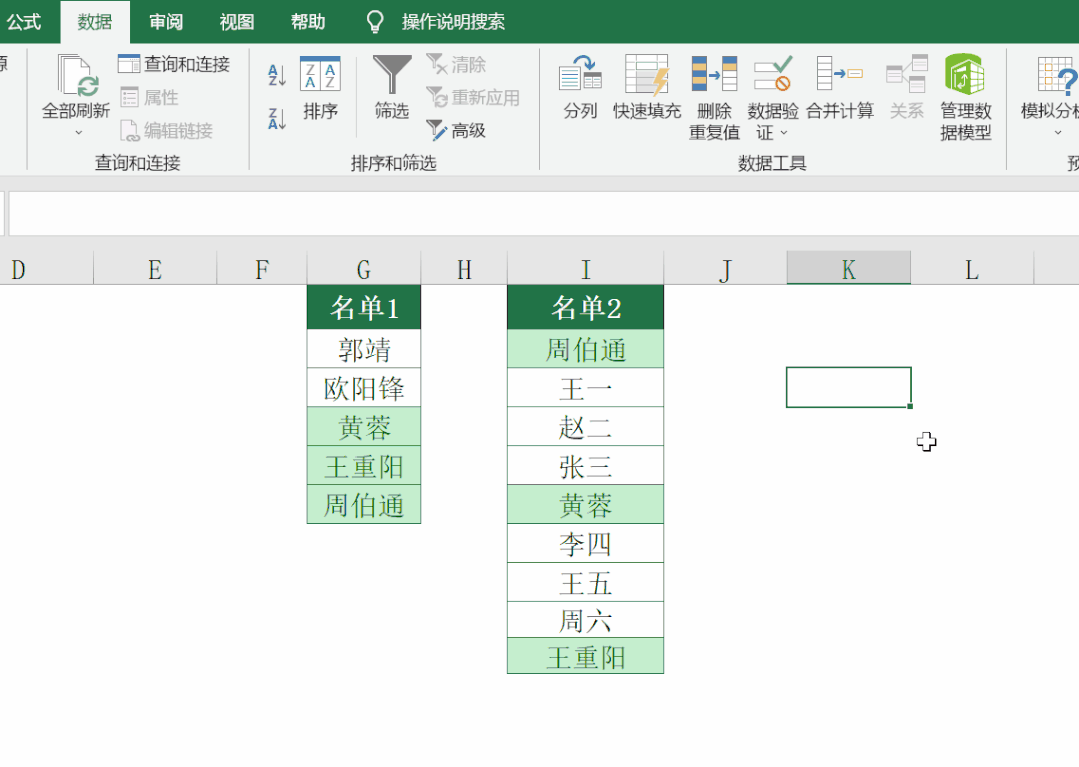Image resolution: width=1079 pixels, height=767 pixels.
Task: Click Remove Duplicates (删除重复值)
Action: pos(714,98)
